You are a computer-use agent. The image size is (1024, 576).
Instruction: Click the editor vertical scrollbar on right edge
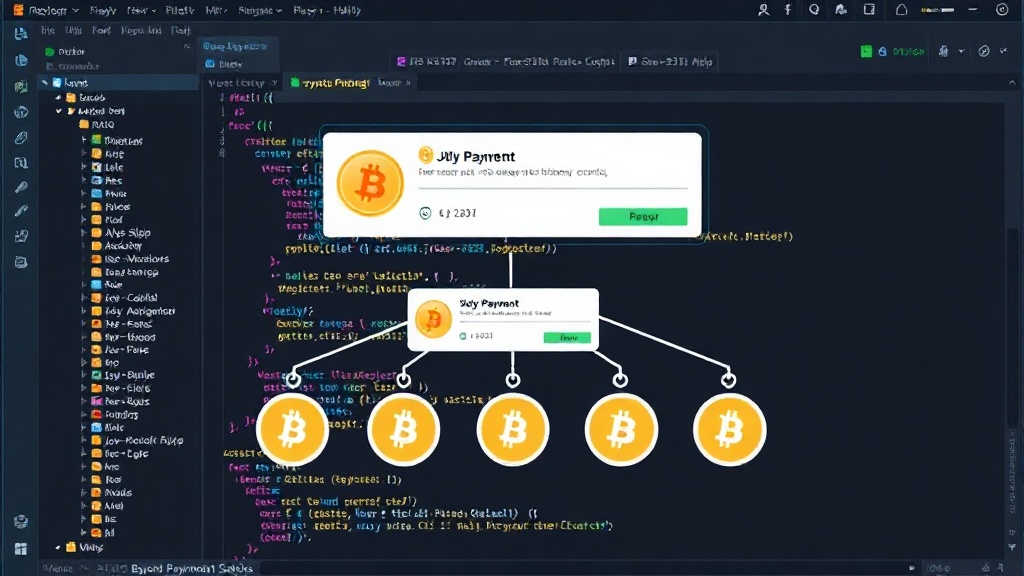click(x=1012, y=327)
